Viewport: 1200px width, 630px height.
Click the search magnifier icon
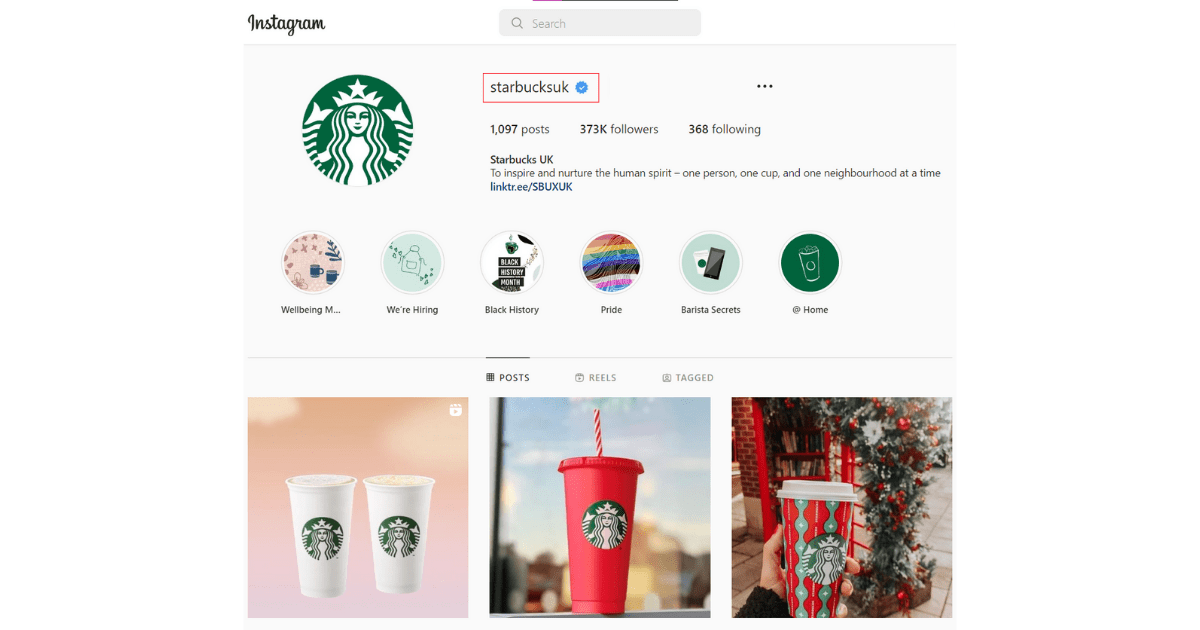(517, 23)
